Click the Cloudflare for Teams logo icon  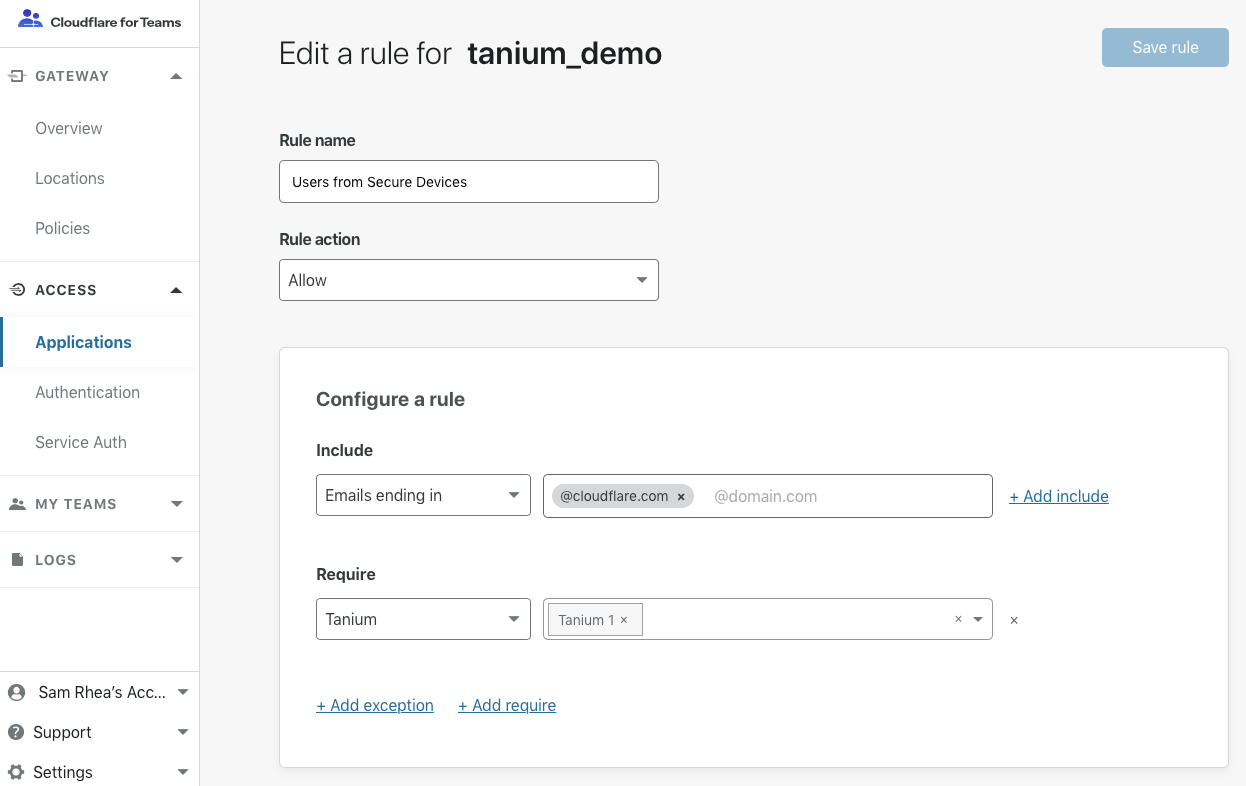(x=30, y=19)
